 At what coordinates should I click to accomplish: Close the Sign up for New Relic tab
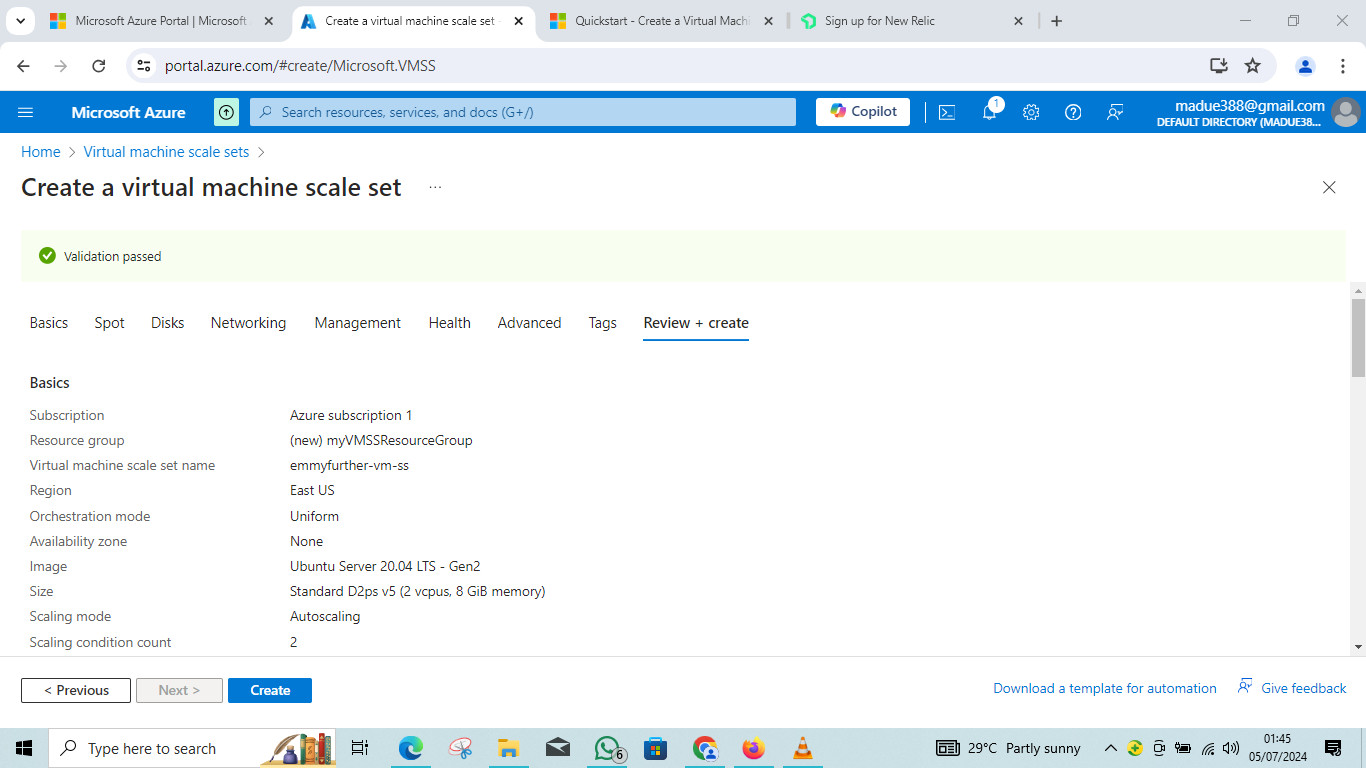[x=1020, y=21]
